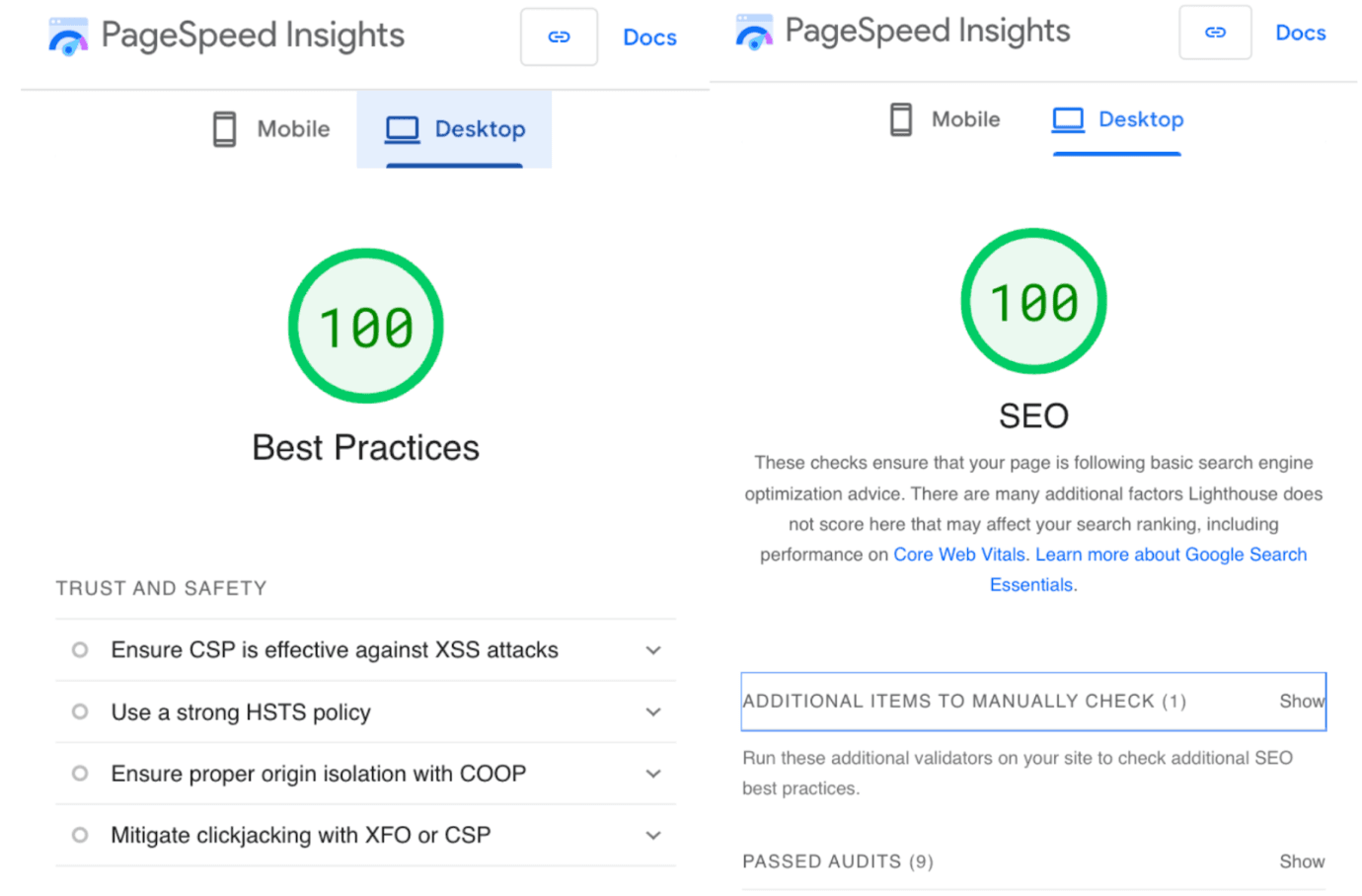This screenshot has height=896, width=1362.
Task: Open 'Learn more about Google Search Essentials' link
Action: (1171, 555)
